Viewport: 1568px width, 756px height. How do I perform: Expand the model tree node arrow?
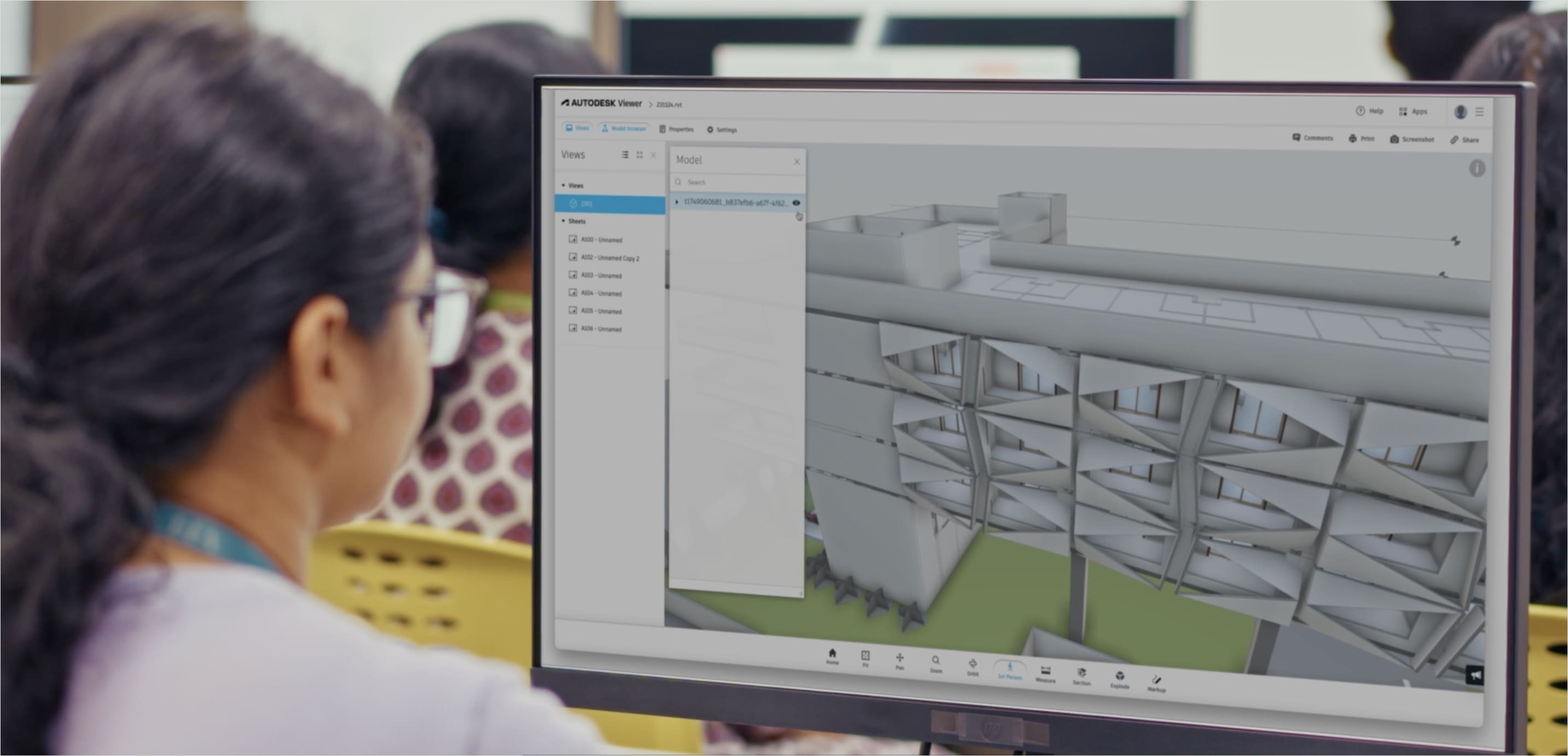click(x=677, y=202)
